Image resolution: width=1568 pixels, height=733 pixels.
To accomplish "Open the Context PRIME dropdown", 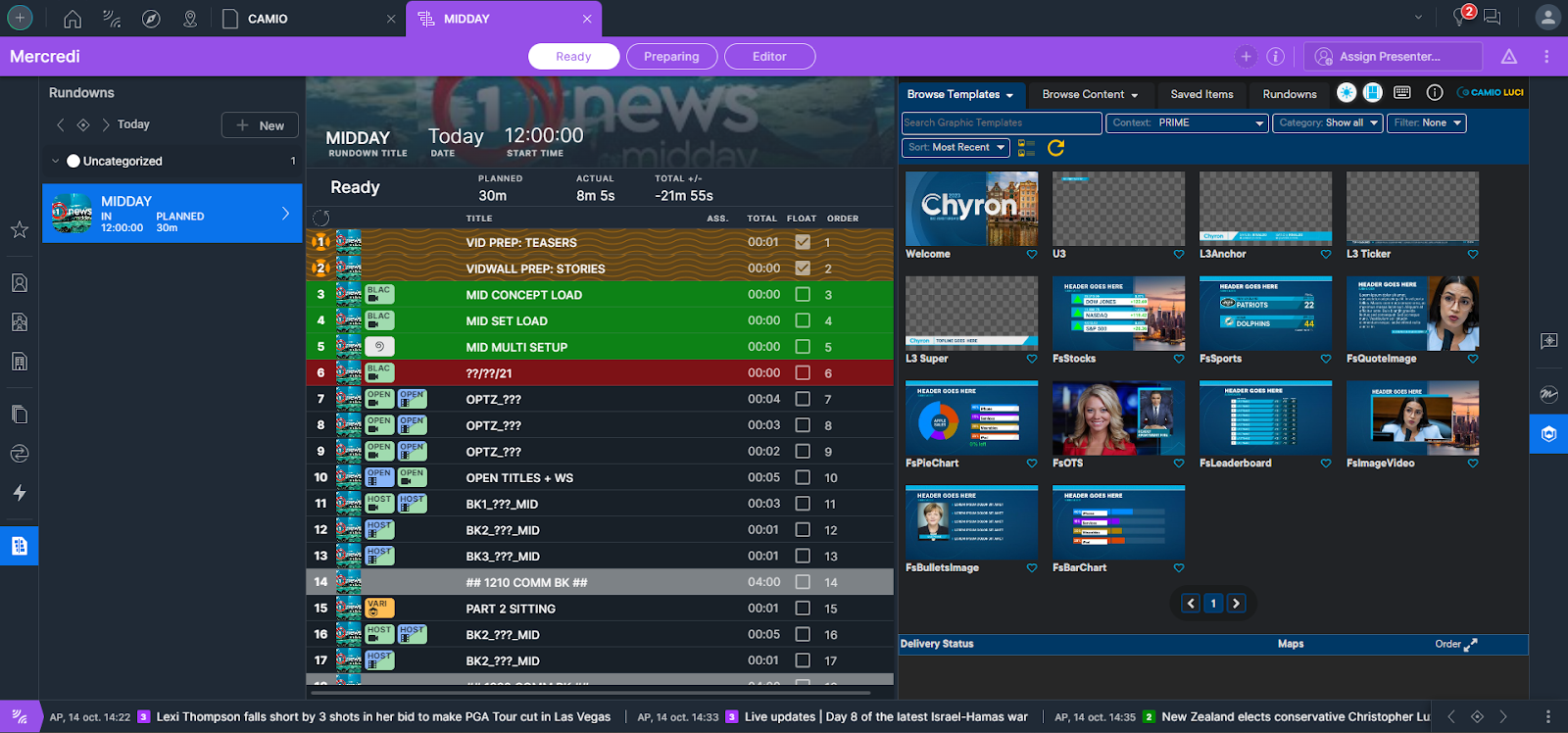I will (x=1187, y=122).
